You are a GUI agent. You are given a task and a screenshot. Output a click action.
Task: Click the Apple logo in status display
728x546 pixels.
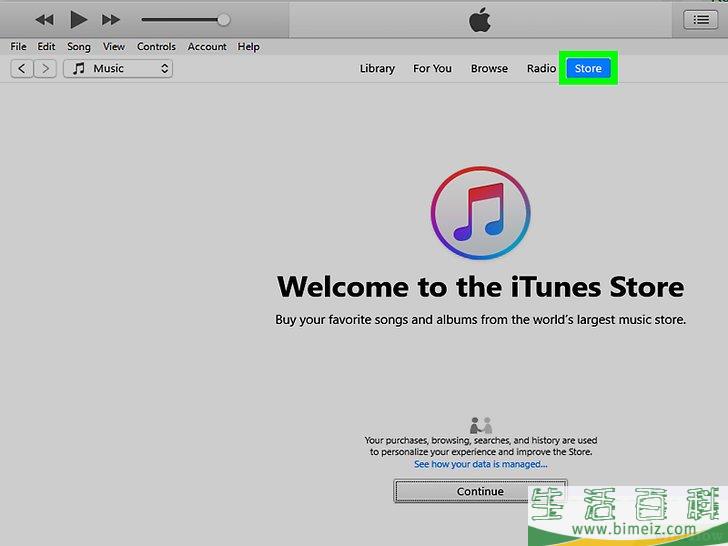point(480,20)
